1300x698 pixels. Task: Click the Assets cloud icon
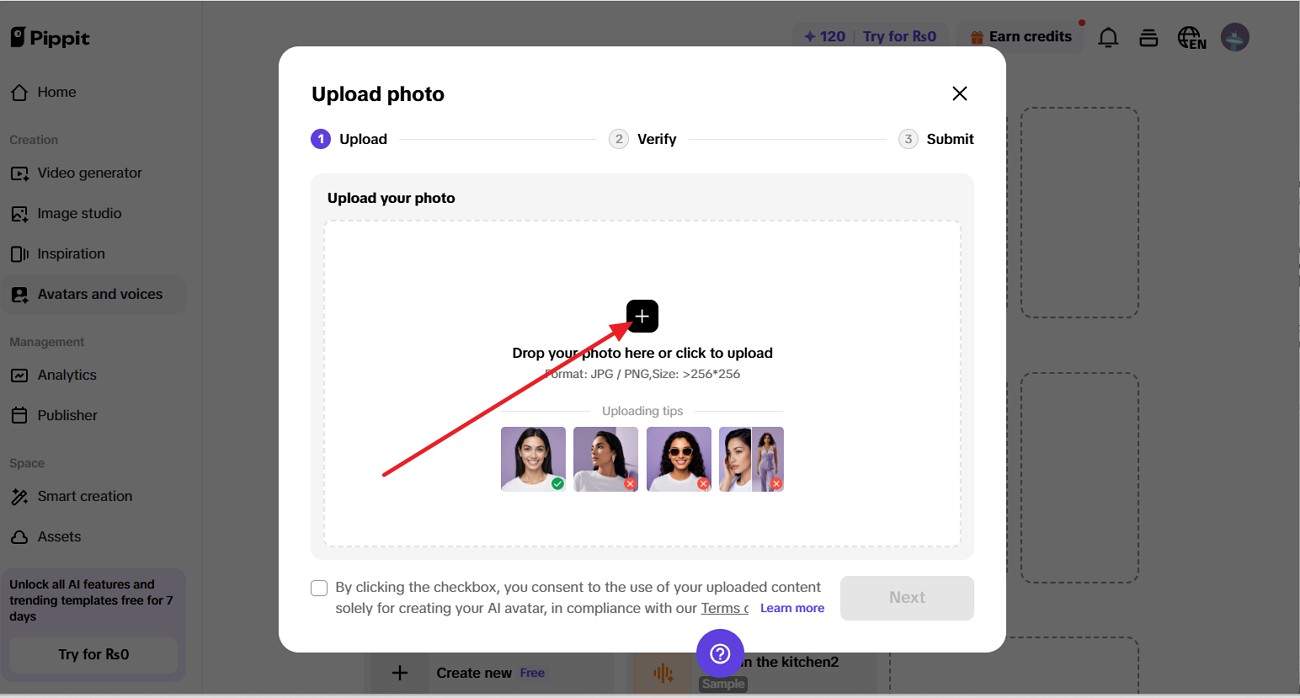[19, 537]
